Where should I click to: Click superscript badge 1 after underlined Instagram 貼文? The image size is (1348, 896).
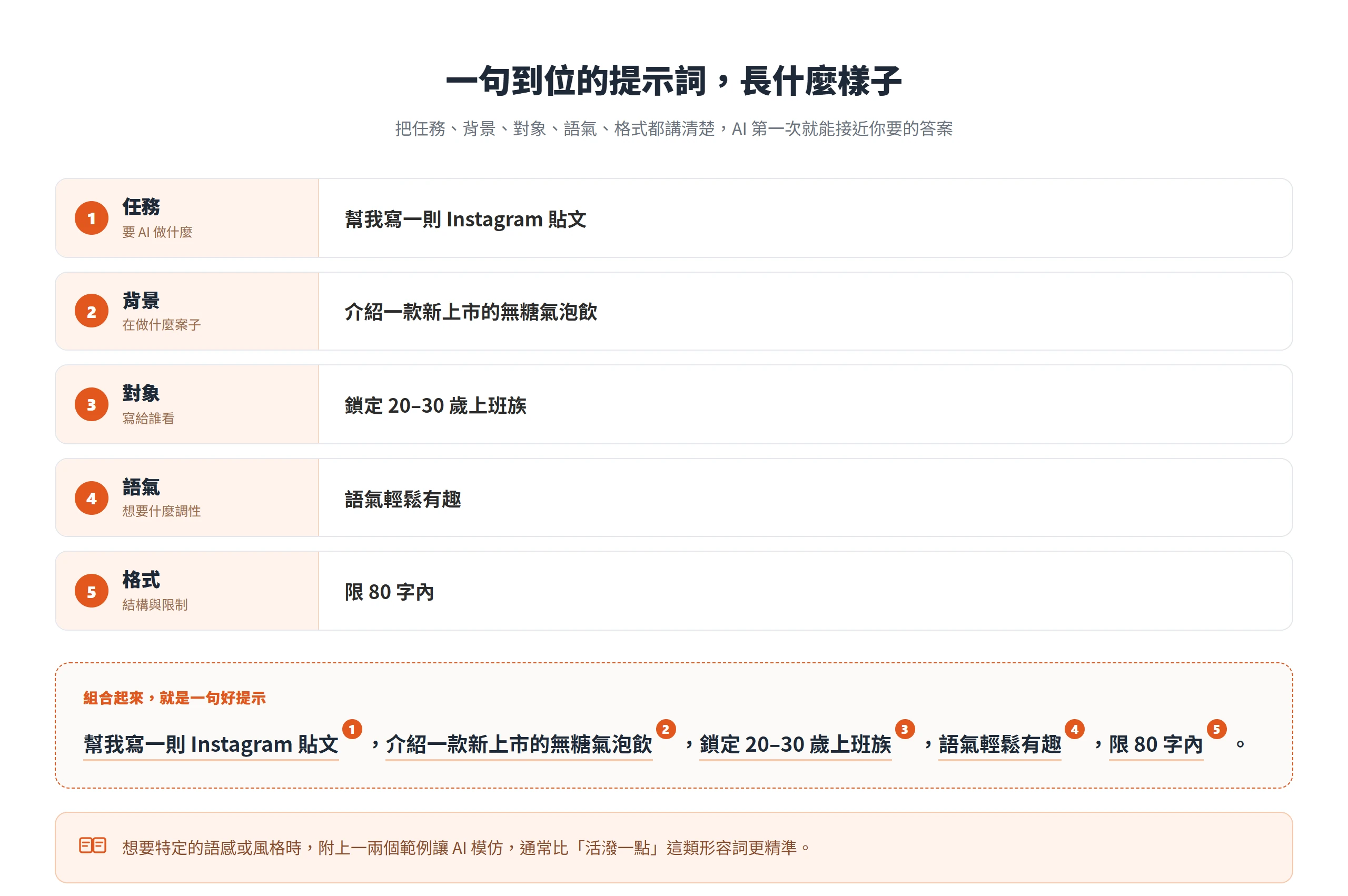click(x=352, y=729)
